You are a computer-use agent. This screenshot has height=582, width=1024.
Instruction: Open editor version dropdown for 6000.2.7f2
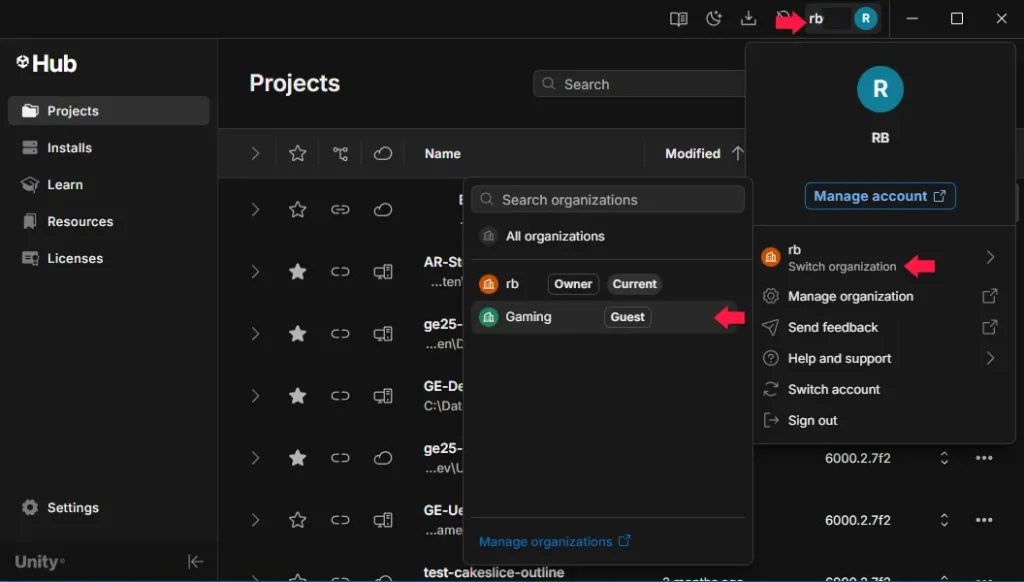[x=944, y=458]
